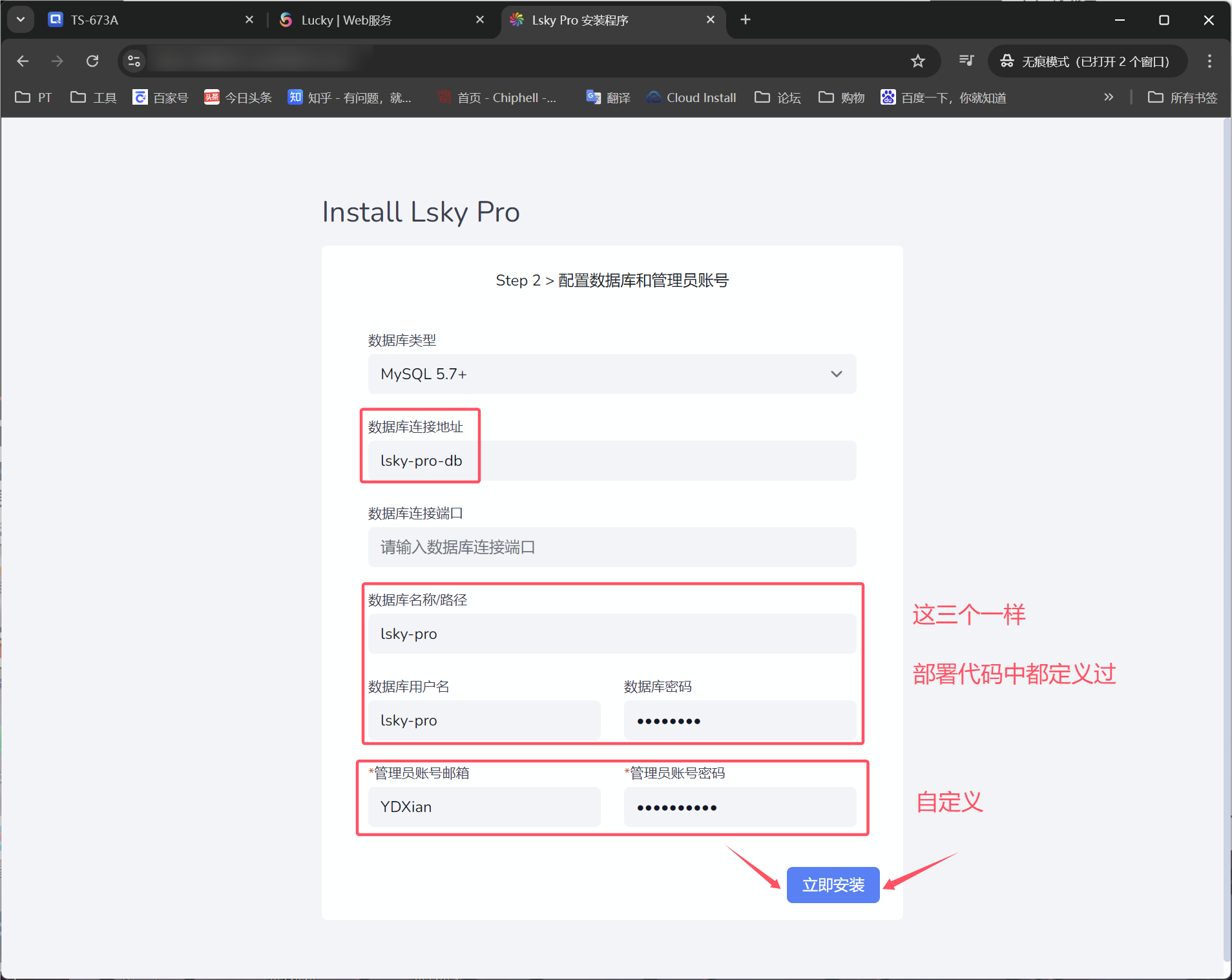This screenshot has width=1232, height=980.
Task: Open the 首页 - Chiphell bookmark
Action: [496, 98]
